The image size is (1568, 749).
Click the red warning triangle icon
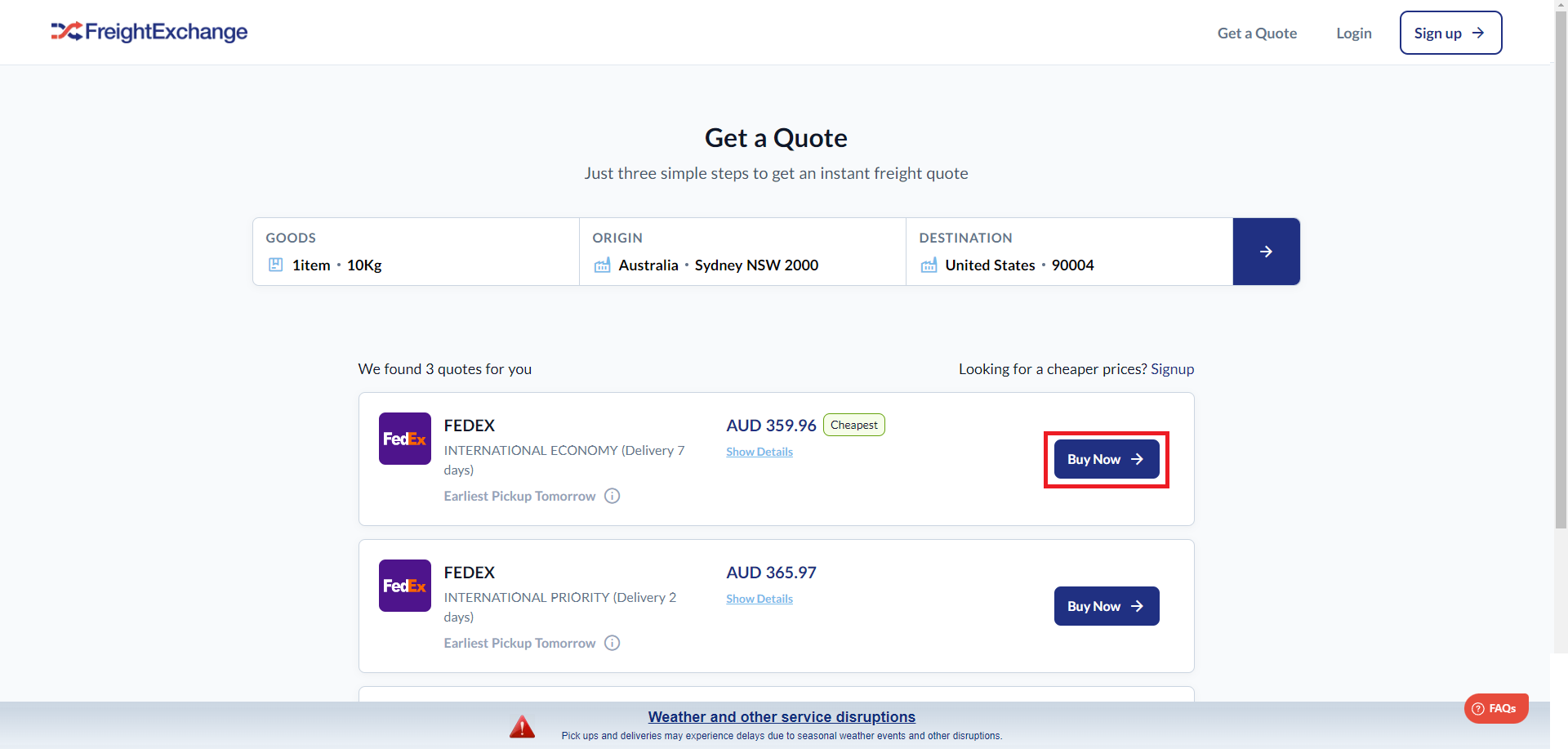pyautogui.click(x=522, y=726)
